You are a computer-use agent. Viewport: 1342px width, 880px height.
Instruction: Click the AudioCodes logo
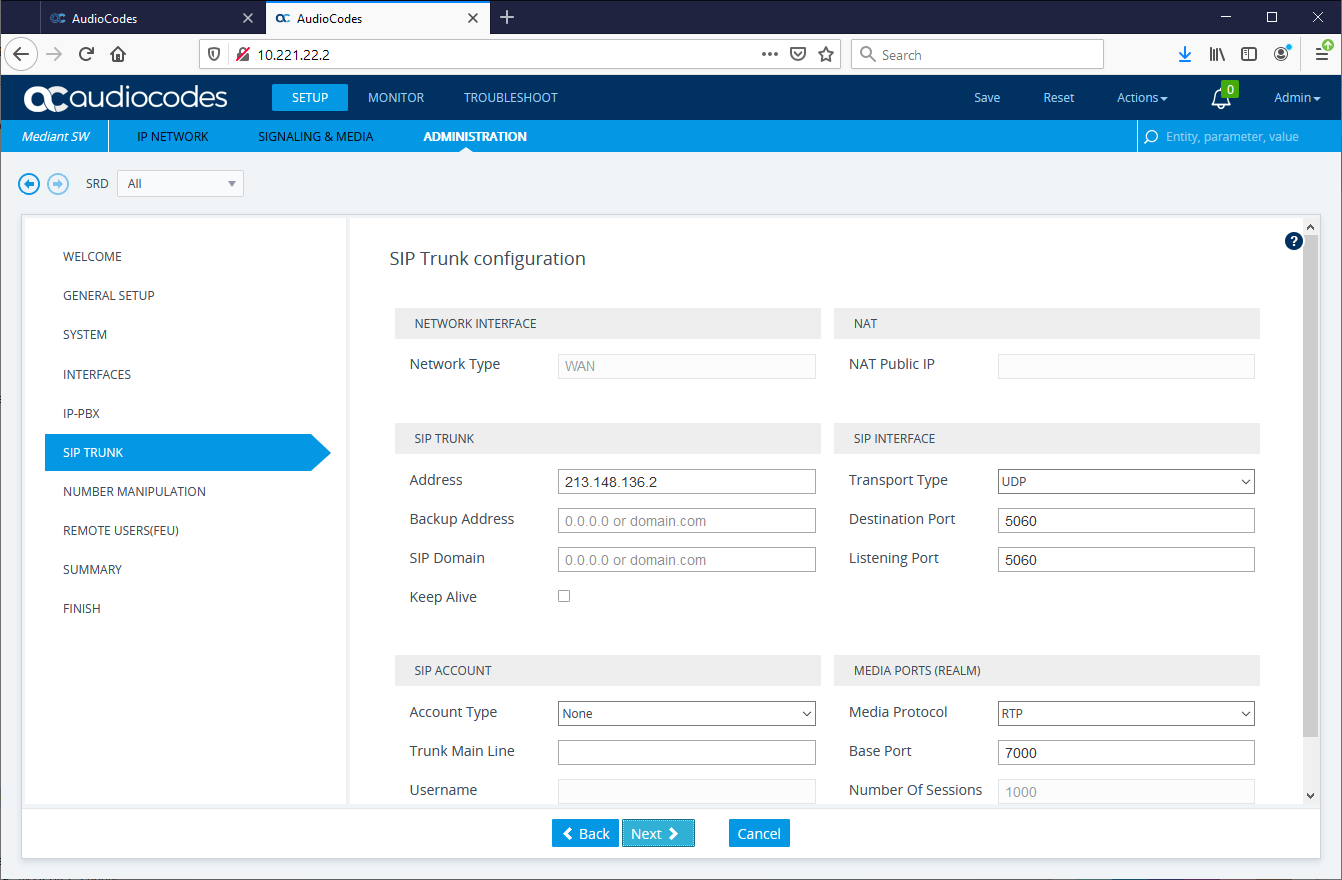(x=126, y=98)
